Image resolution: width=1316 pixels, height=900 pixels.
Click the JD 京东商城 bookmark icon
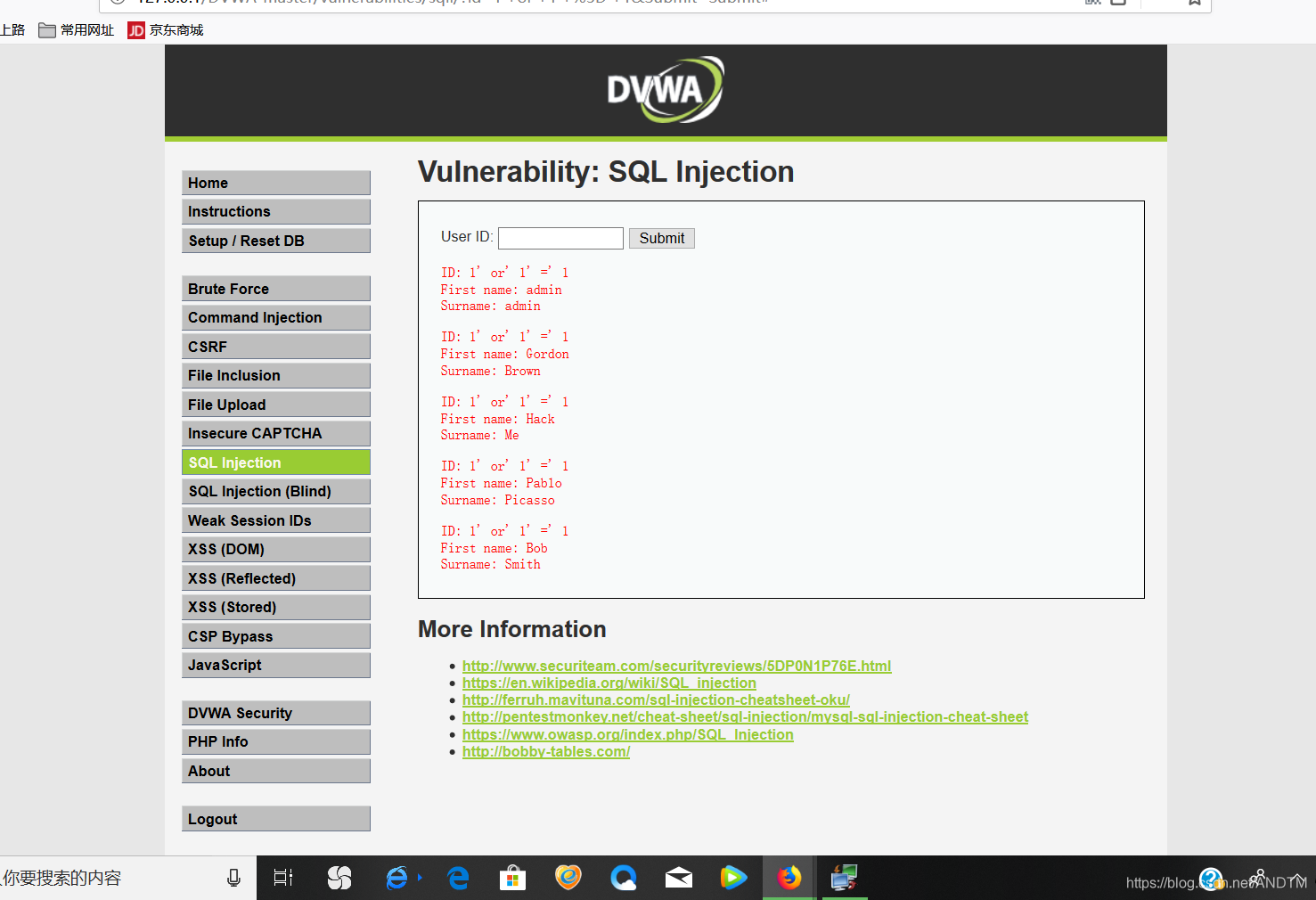tap(136, 30)
